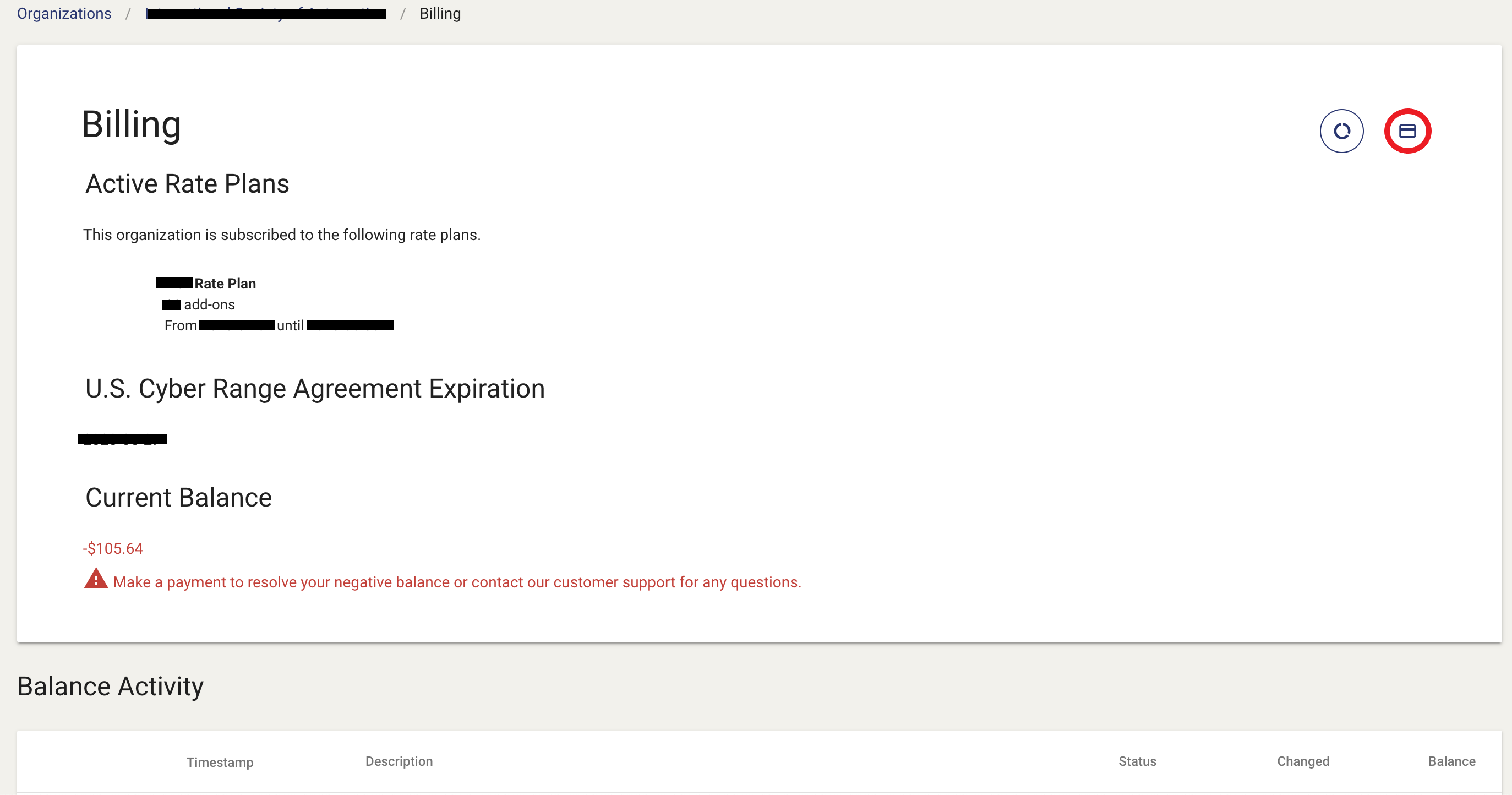
Task: Click the 'Make a payment' support message
Action: tap(457, 582)
